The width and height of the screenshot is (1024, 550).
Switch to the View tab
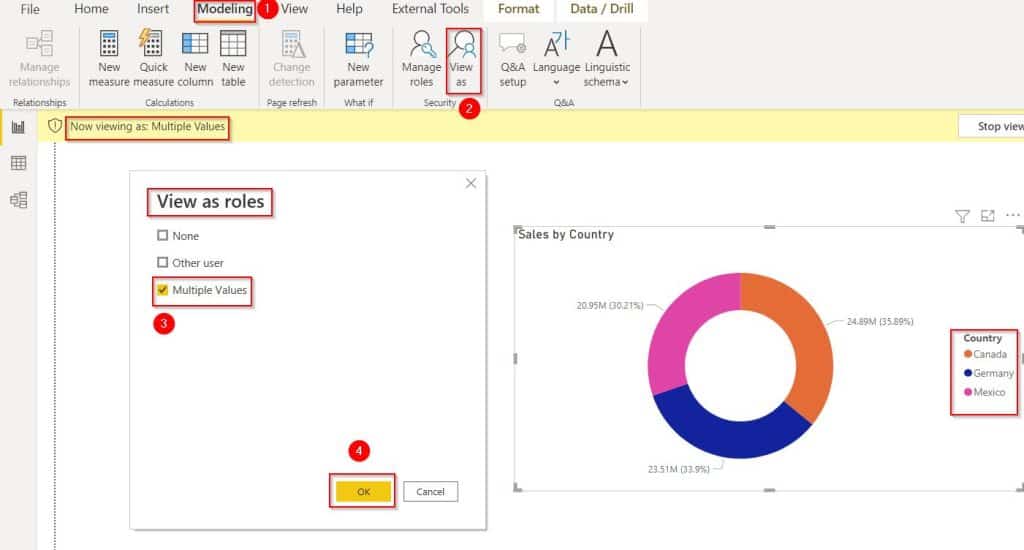[295, 9]
